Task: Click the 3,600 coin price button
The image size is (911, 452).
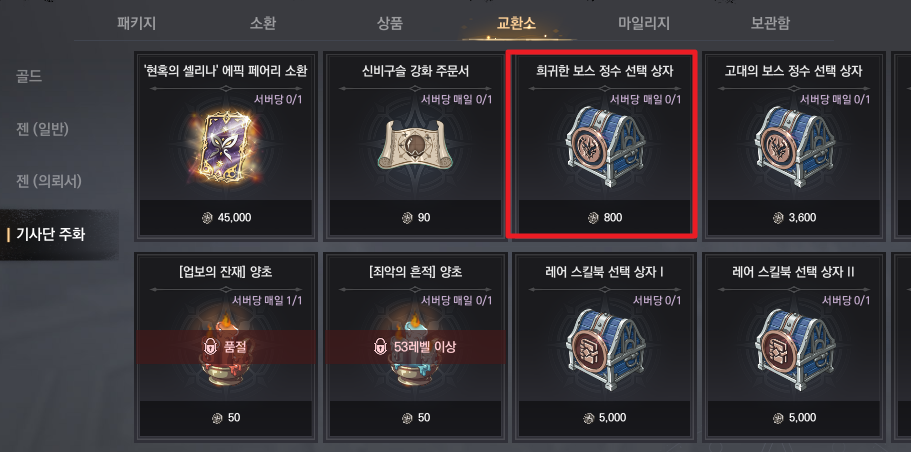Action: [x=794, y=218]
